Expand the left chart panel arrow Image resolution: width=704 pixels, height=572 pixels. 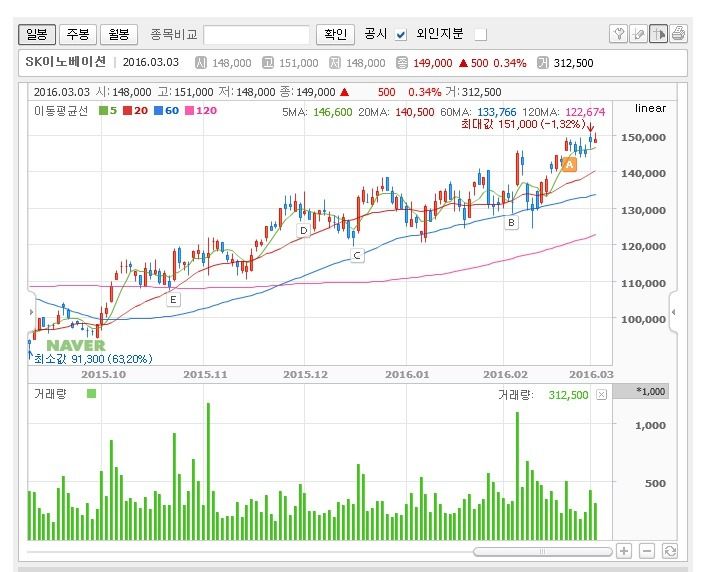point(31,312)
